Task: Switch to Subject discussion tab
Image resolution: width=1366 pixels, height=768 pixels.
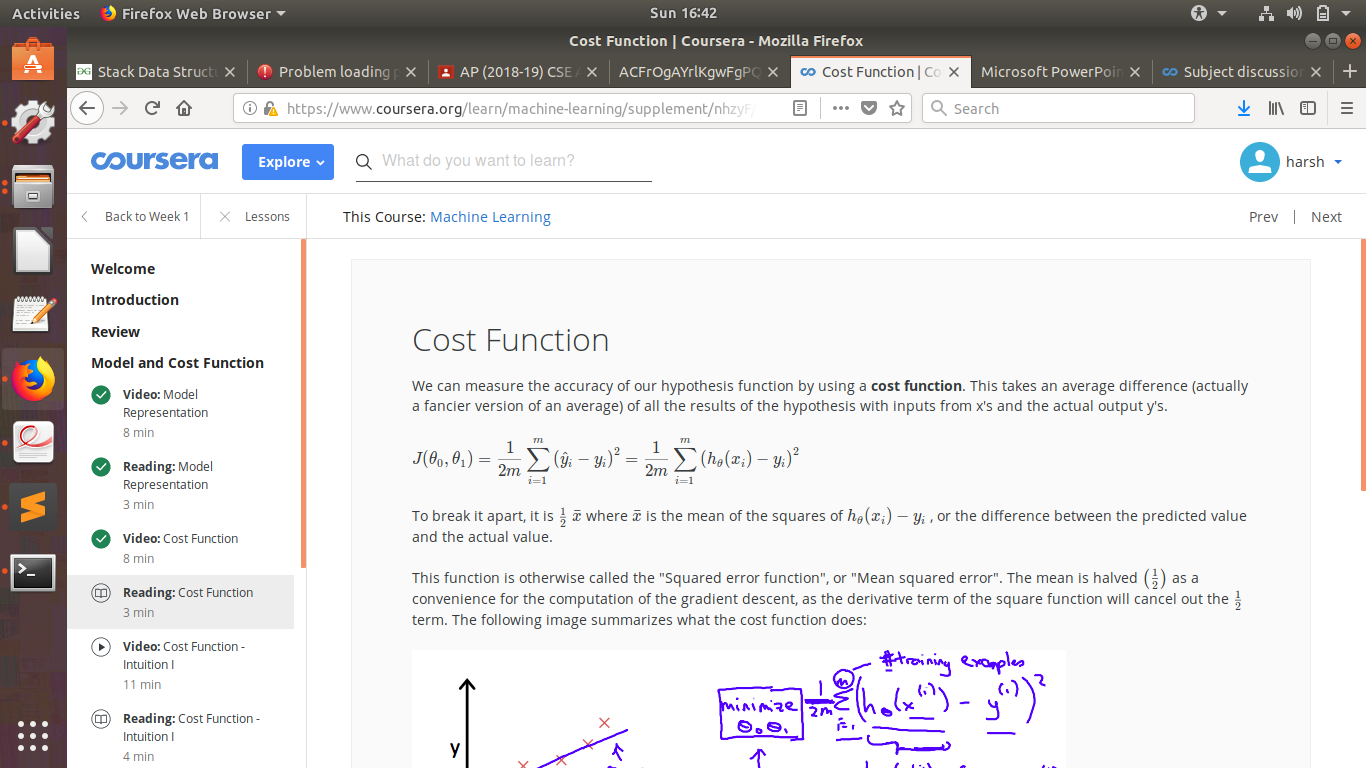Action: [x=1241, y=72]
